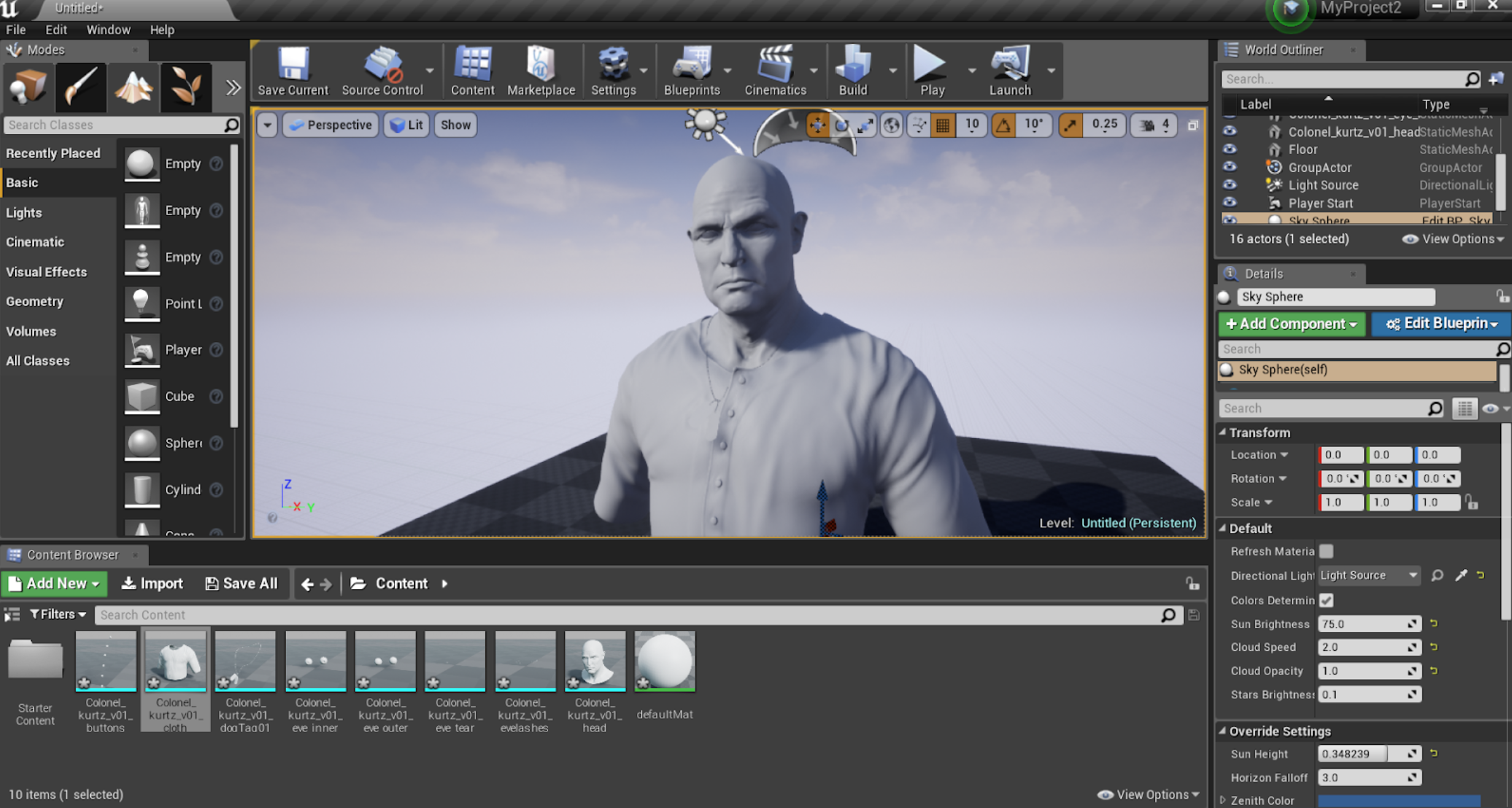
Task: Select the Colonel_kurtz_v01_head asset thumbnail
Action: click(x=595, y=661)
